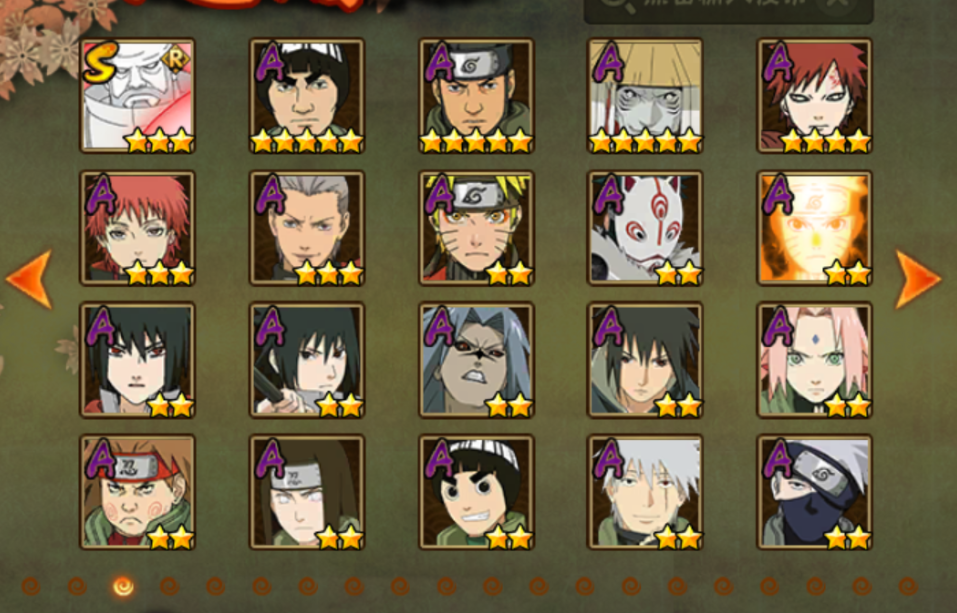Jump to the first page swirl indicator
Screen dimensions: 957x613
pos(31,587)
